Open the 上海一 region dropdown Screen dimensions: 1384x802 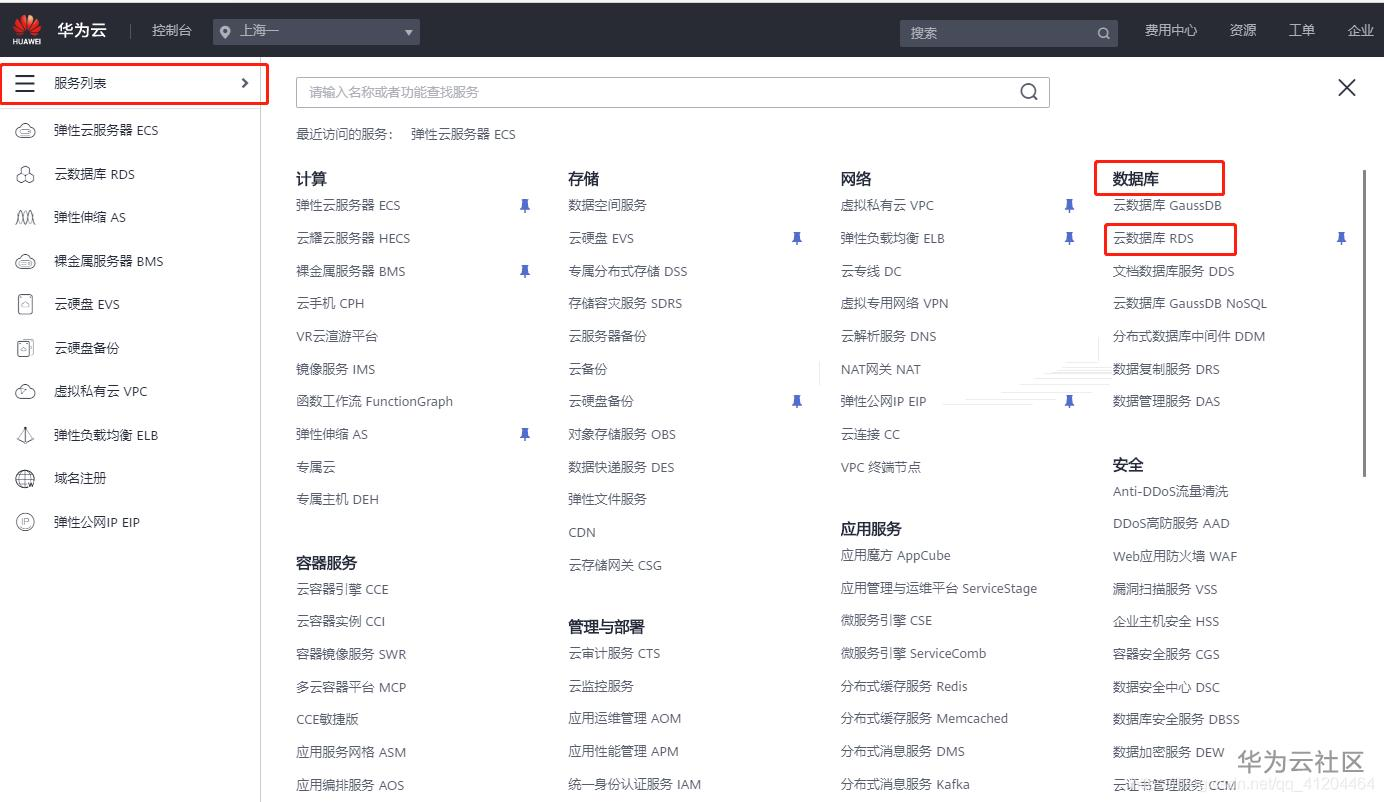tap(316, 32)
